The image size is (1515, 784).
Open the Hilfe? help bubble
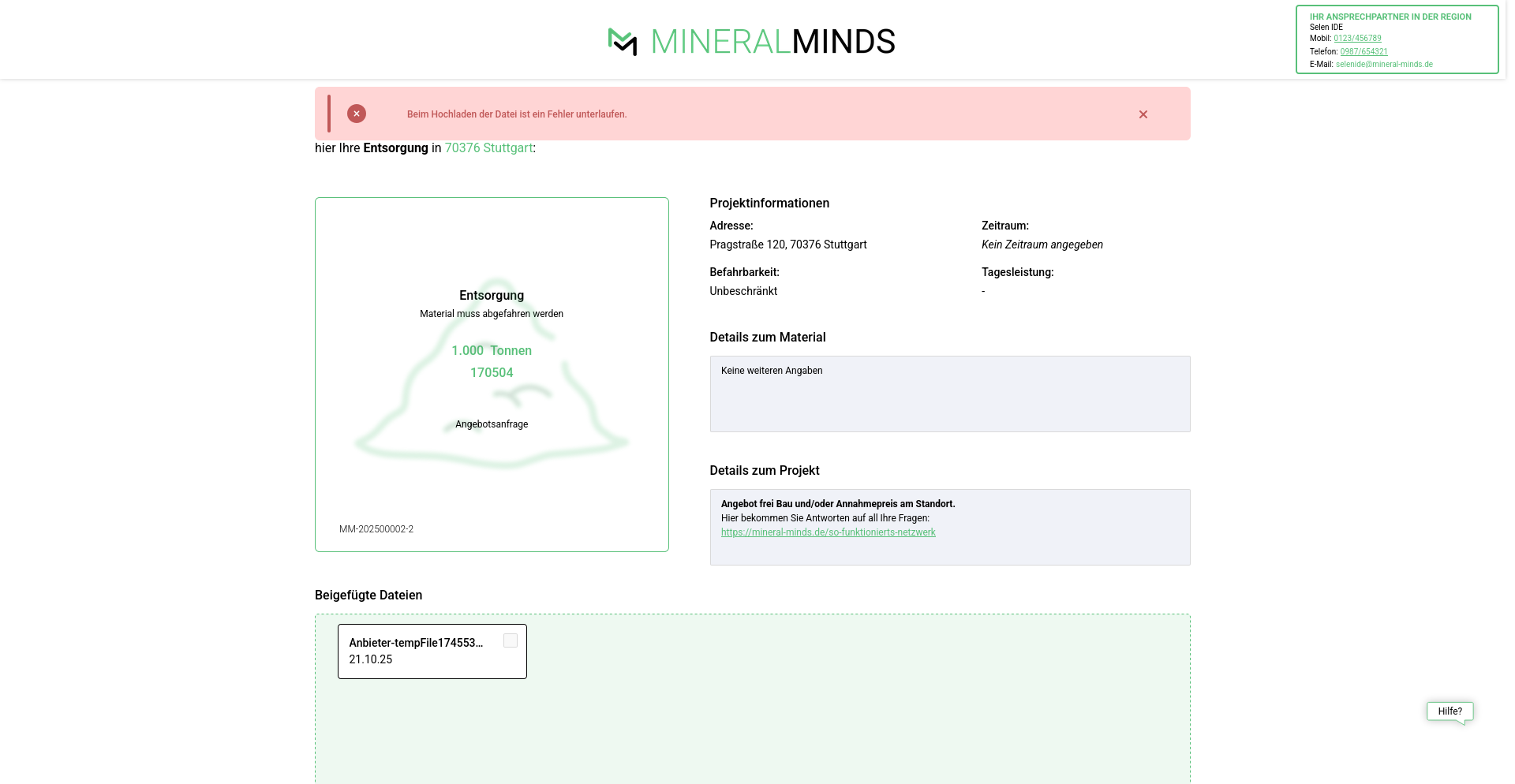pos(1450,711)
